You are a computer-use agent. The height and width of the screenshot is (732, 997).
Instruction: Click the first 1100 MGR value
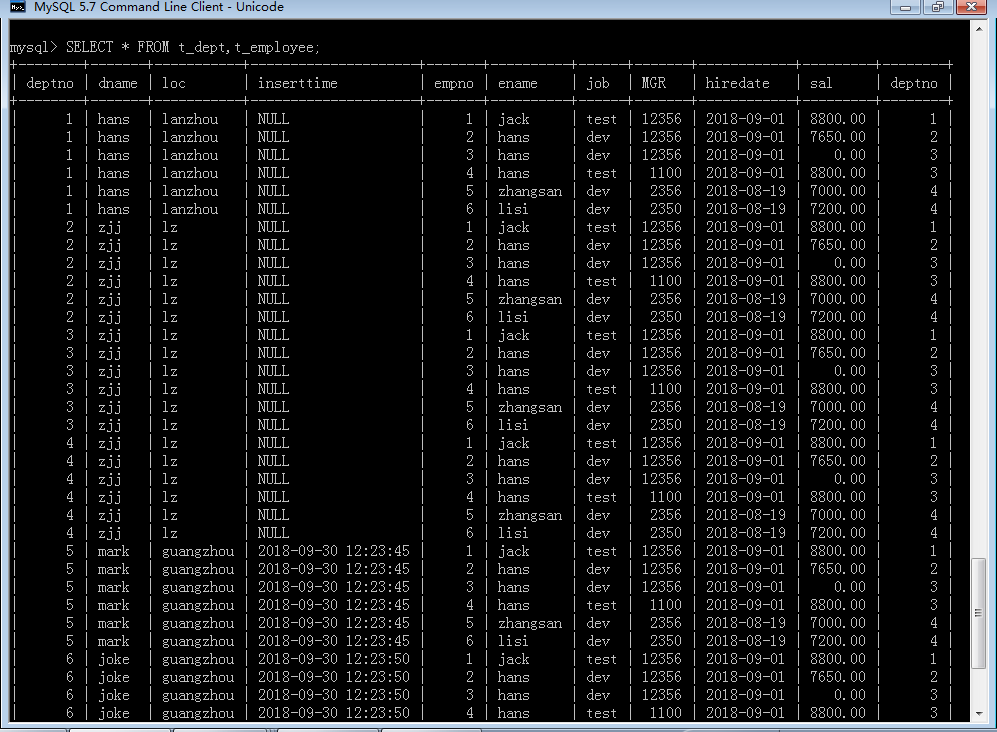(x=666, y=173)
